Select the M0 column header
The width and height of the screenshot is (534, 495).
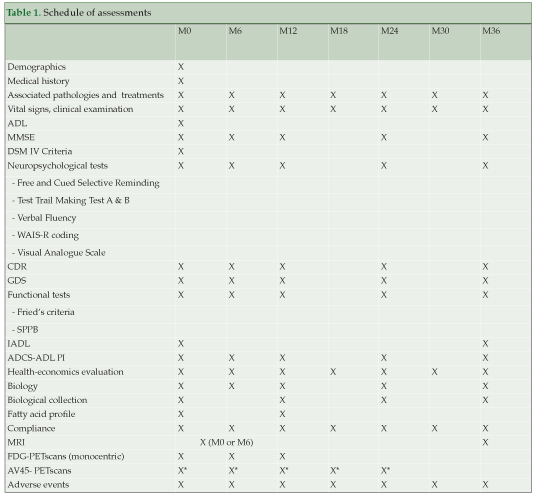coord(185,31)
